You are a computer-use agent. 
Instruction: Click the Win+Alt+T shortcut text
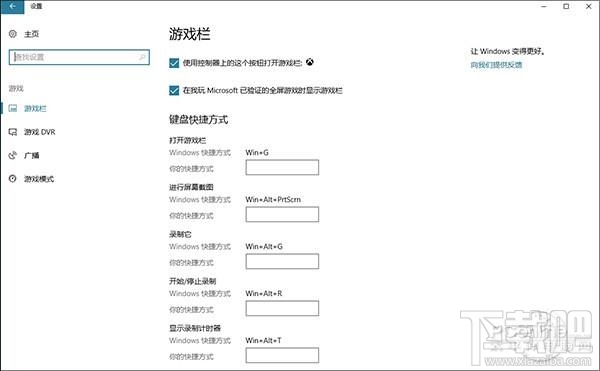(264, 340)
